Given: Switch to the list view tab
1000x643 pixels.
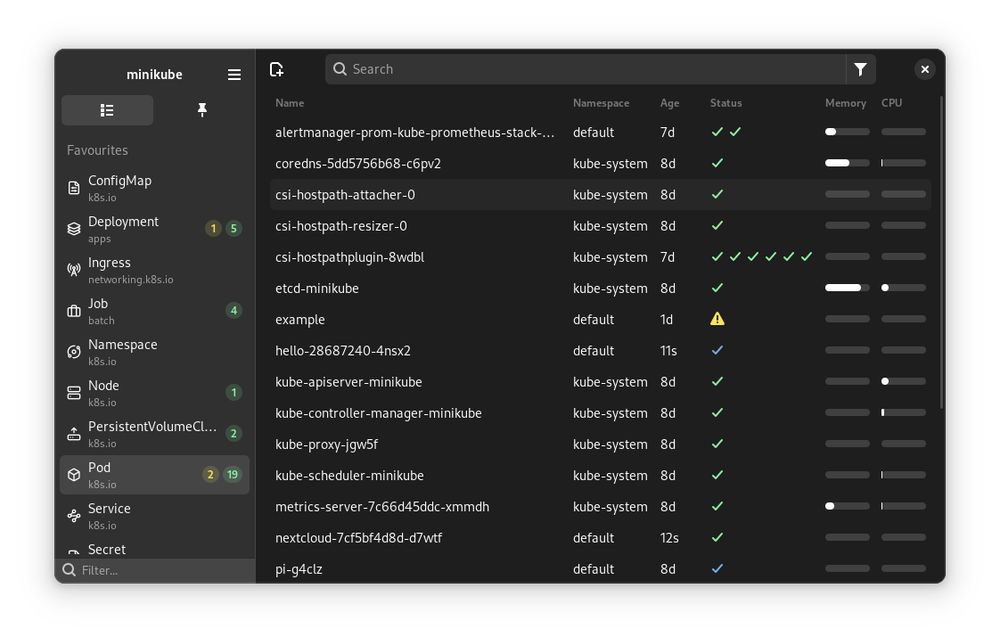Looking at the screenshot, I should coord(107,110).
